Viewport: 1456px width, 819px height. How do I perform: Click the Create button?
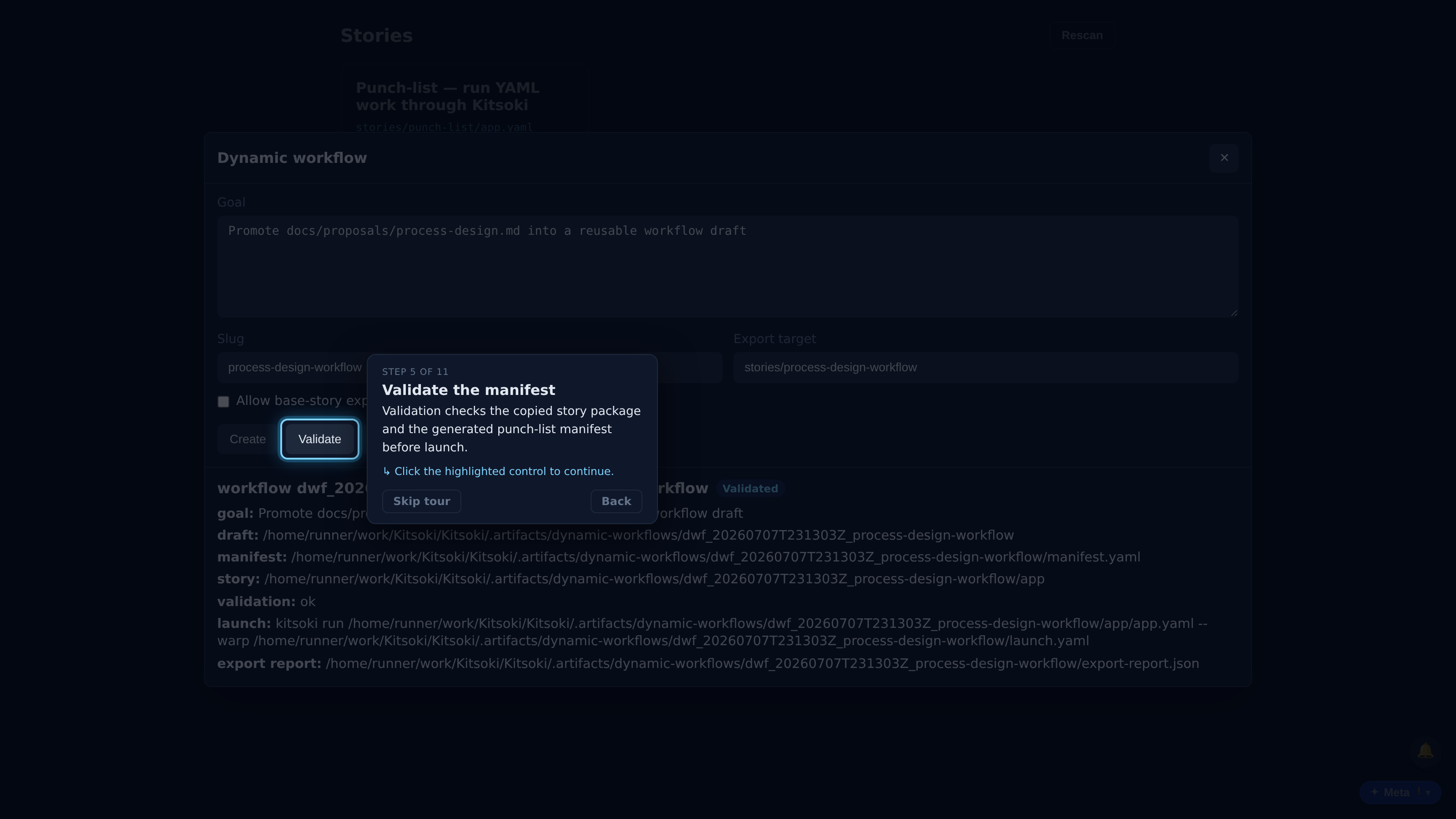point(248,439)
